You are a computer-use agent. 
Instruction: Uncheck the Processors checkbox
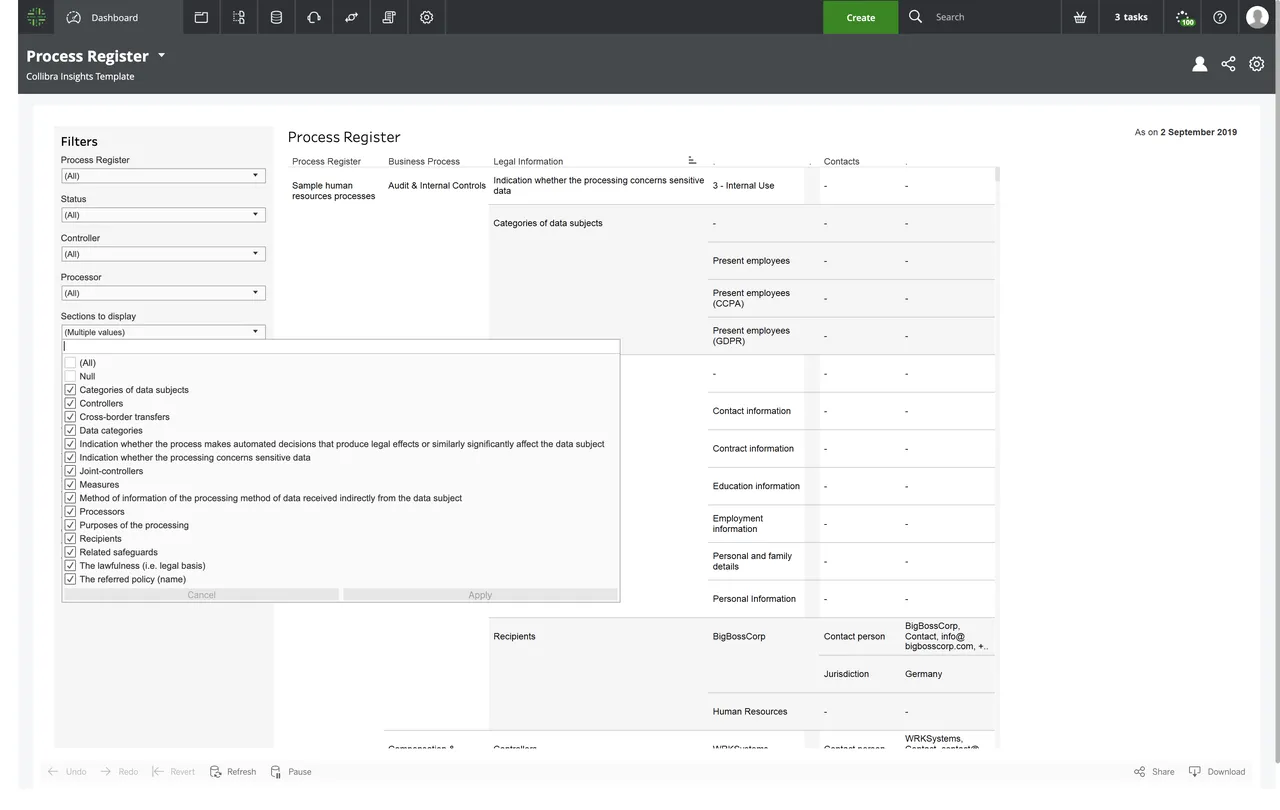[x=70, y=511]
